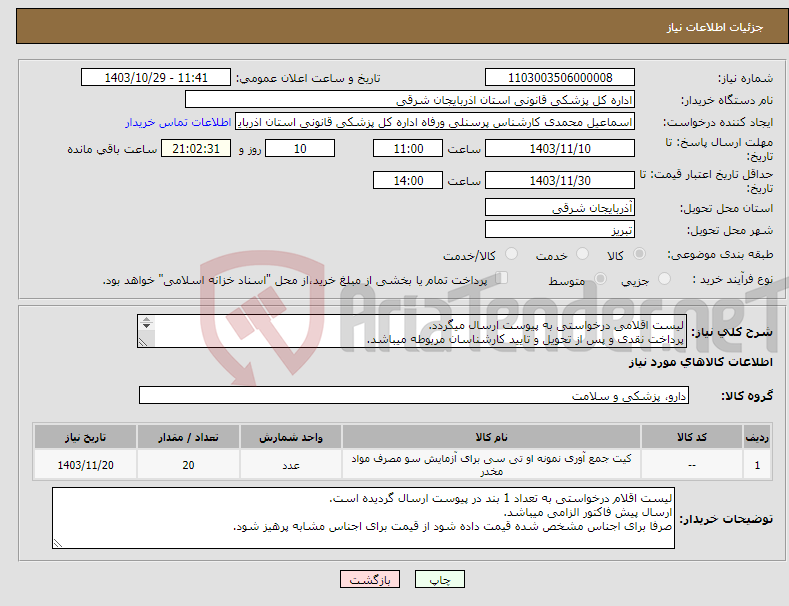Click the جزئیات اطلاعات نیاز page title
The image size is (789, 606).
[x=715, y=27]
